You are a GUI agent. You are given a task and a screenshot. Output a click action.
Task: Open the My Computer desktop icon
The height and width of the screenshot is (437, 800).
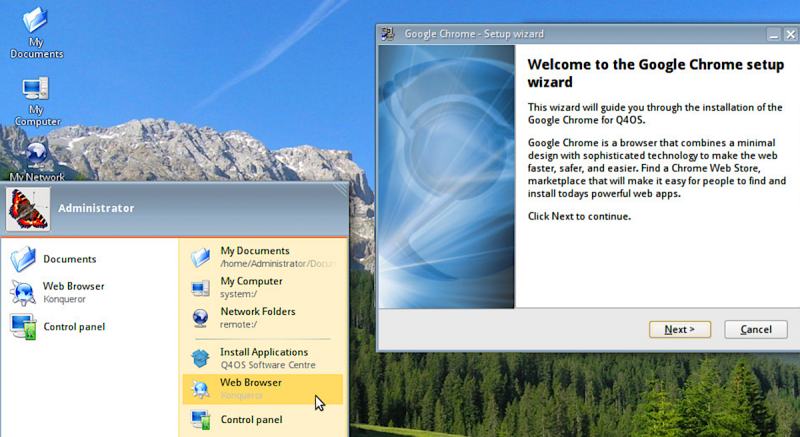point(36,101)
